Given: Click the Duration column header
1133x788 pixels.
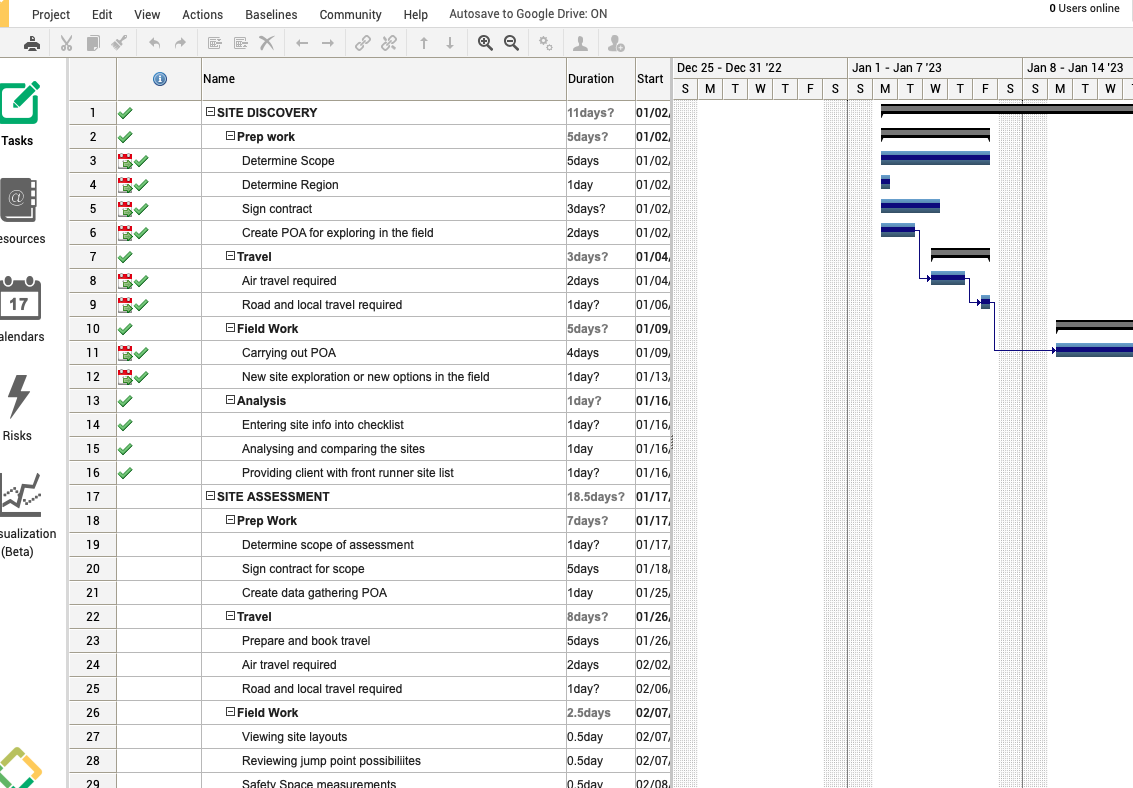Looking at the screenshot, I should coord(600,79).
